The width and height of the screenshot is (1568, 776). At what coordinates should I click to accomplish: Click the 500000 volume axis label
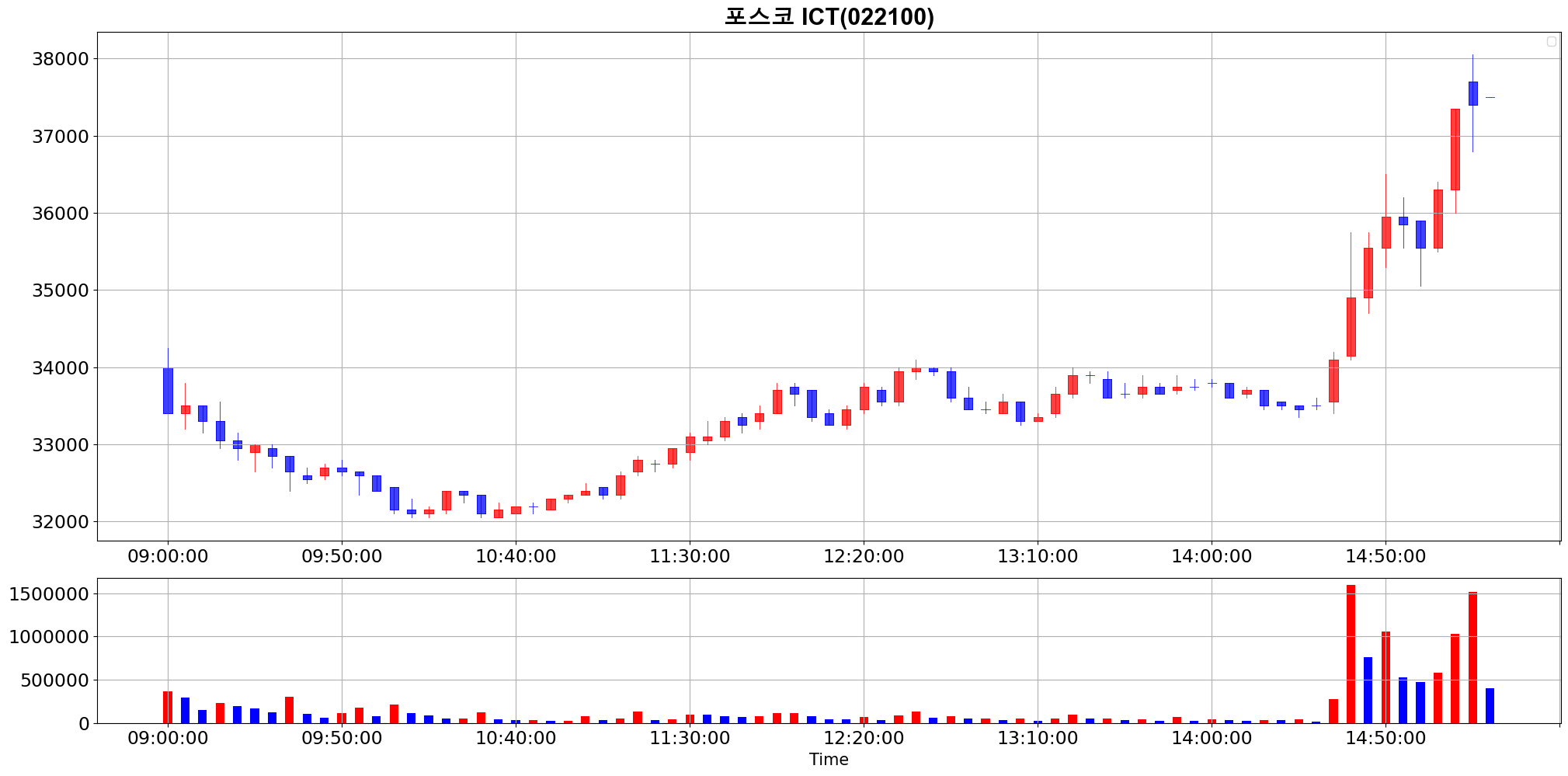pyautogui.click(x=55, y=680)
